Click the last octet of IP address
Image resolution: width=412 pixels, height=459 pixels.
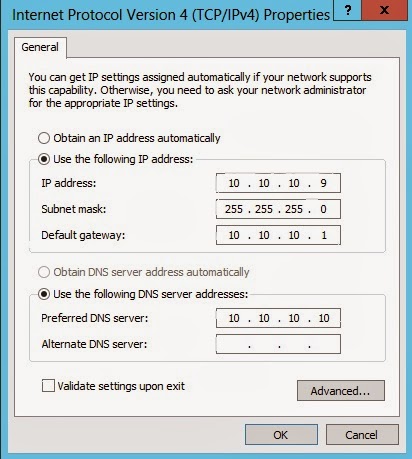pos(323,183)
